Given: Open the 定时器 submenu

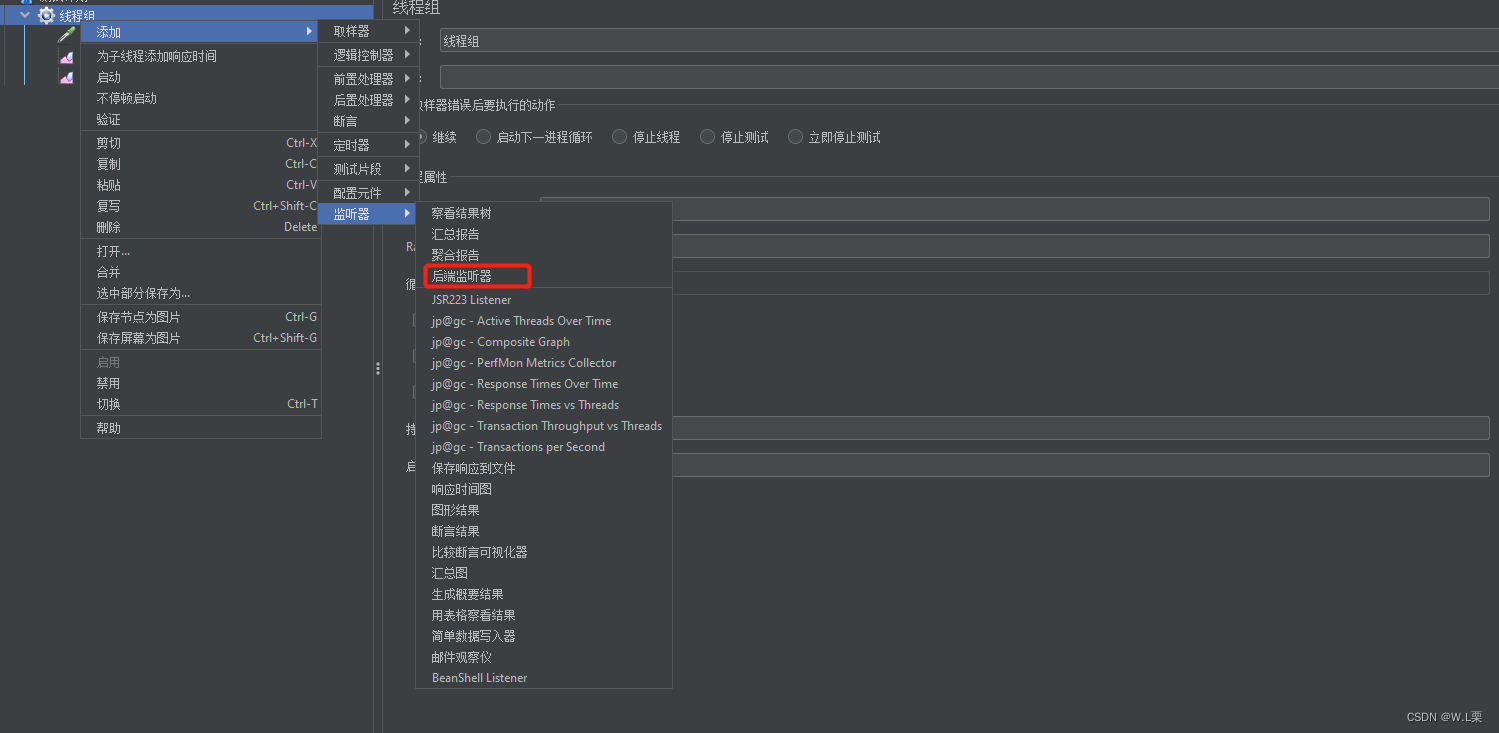Looking at the screenshot, I should coord(367,145).
